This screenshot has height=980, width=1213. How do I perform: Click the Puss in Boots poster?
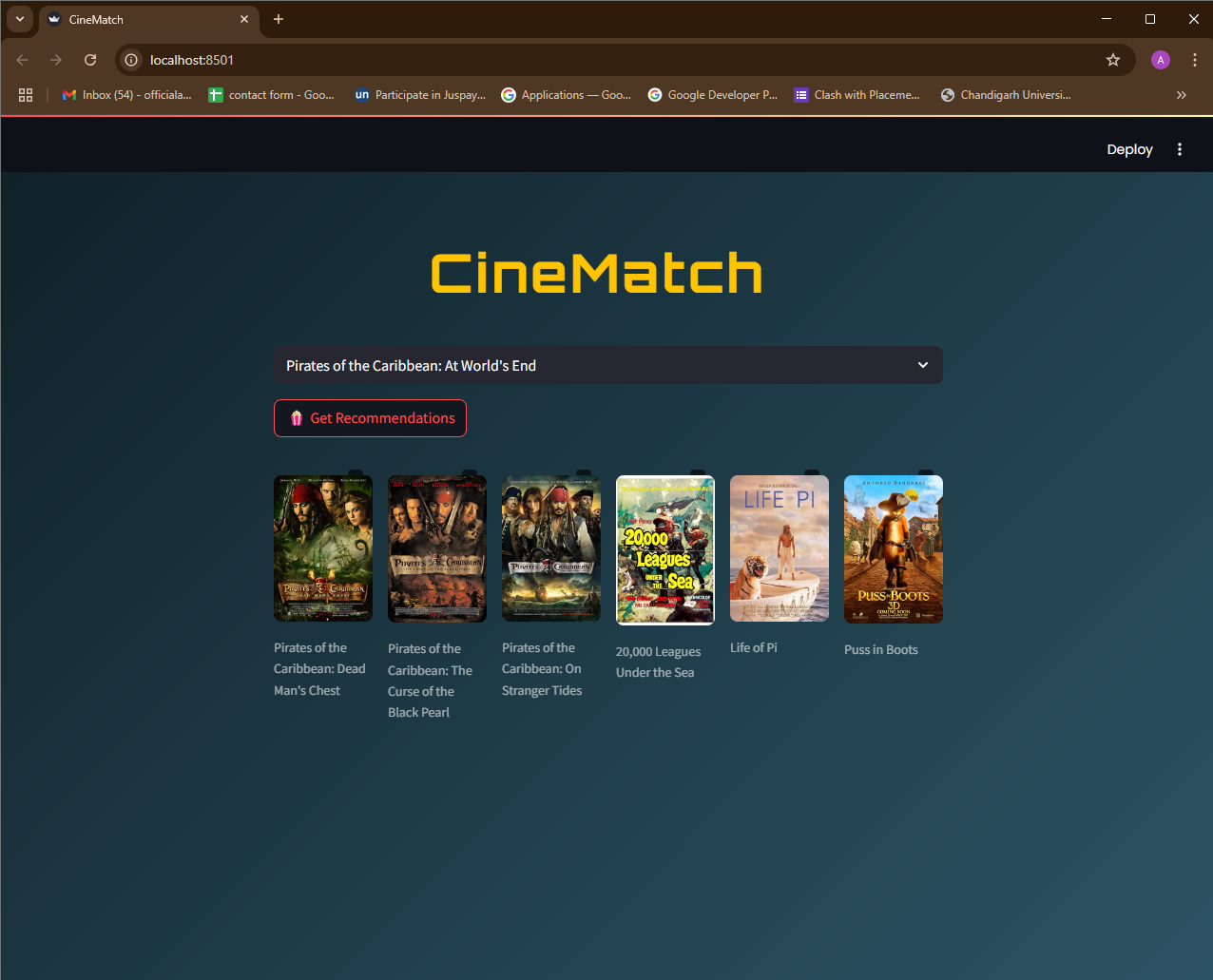[894, 549]
